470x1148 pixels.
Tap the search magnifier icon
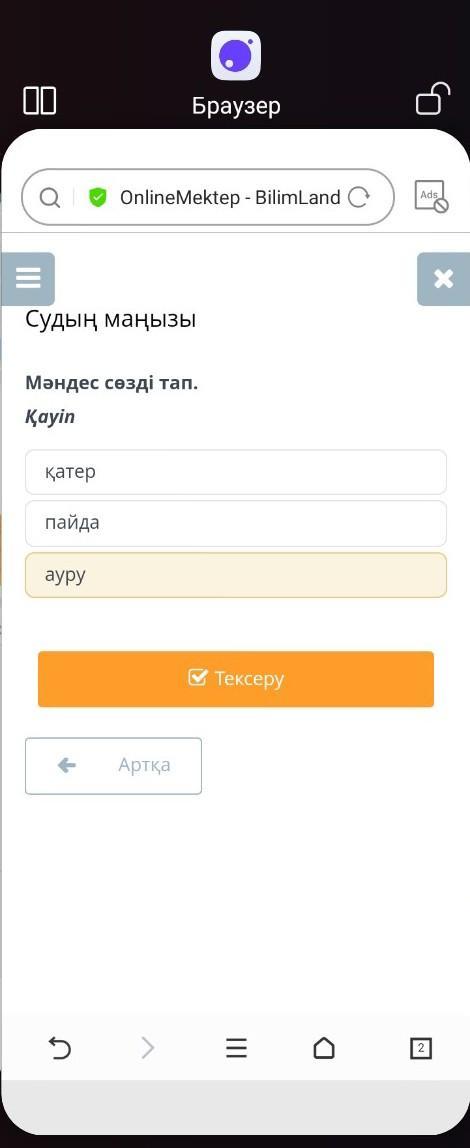[x=49, y=198]
